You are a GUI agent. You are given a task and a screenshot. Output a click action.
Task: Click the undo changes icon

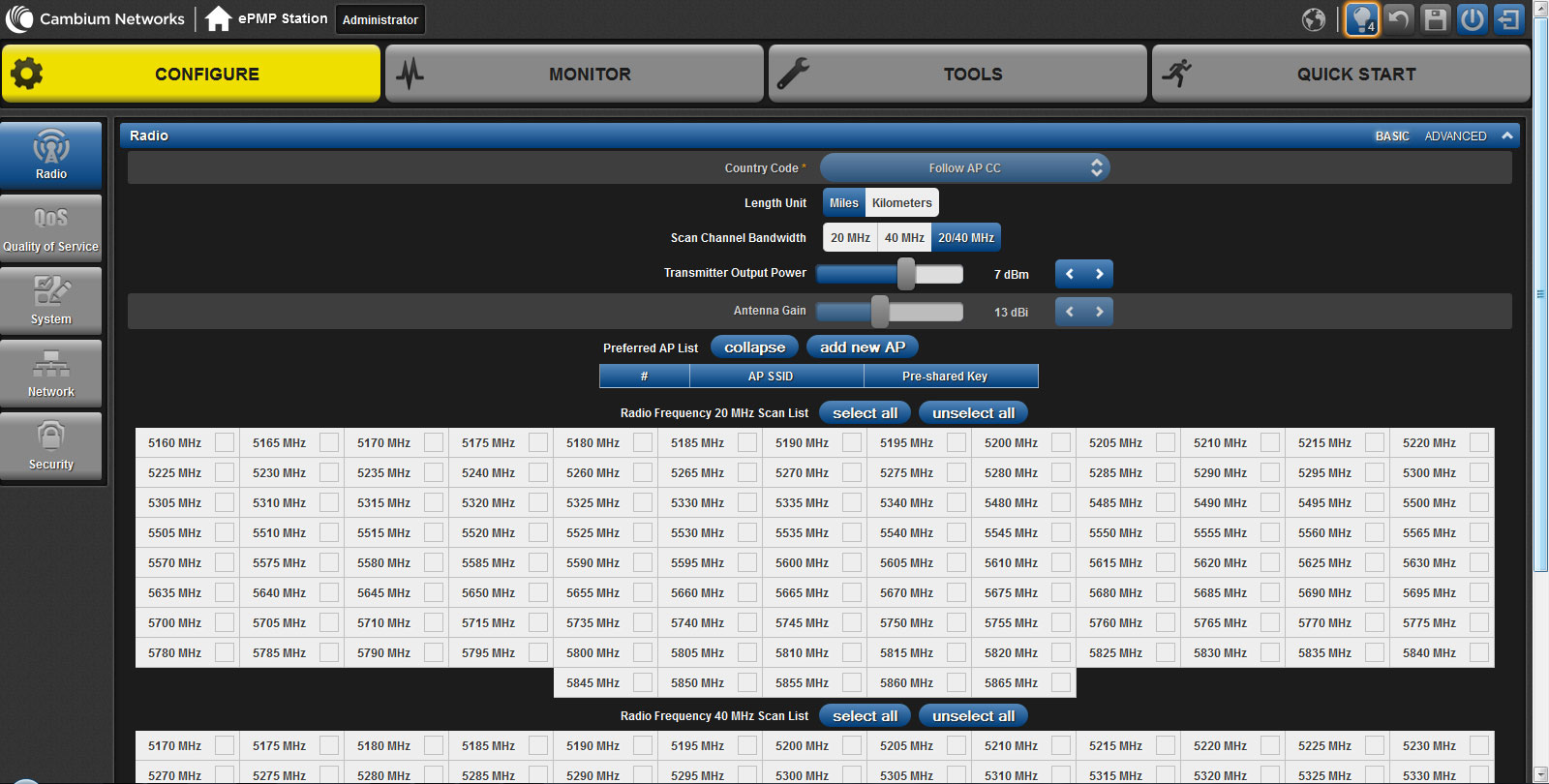point(1398,19)
